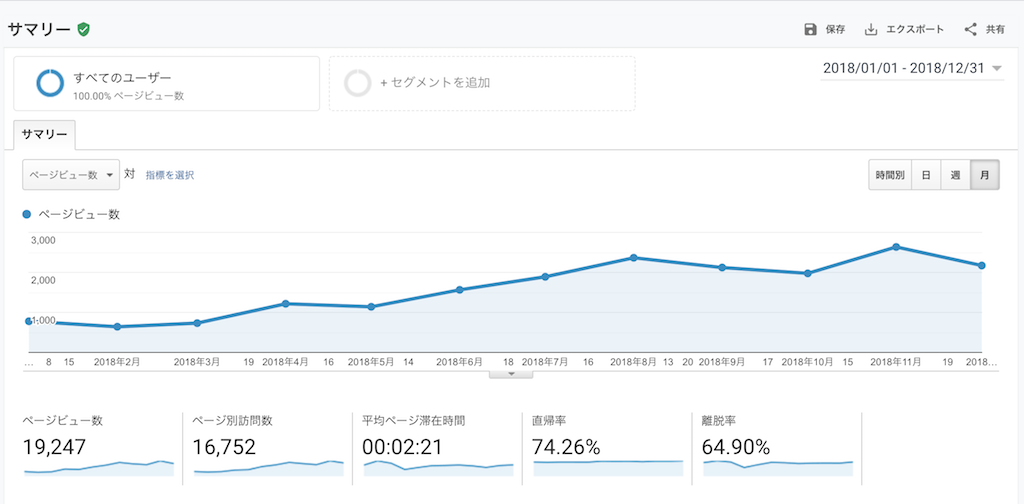Click the 16,752 unique pageviews value
This screenshot has width=1024, height=504.
225,447
